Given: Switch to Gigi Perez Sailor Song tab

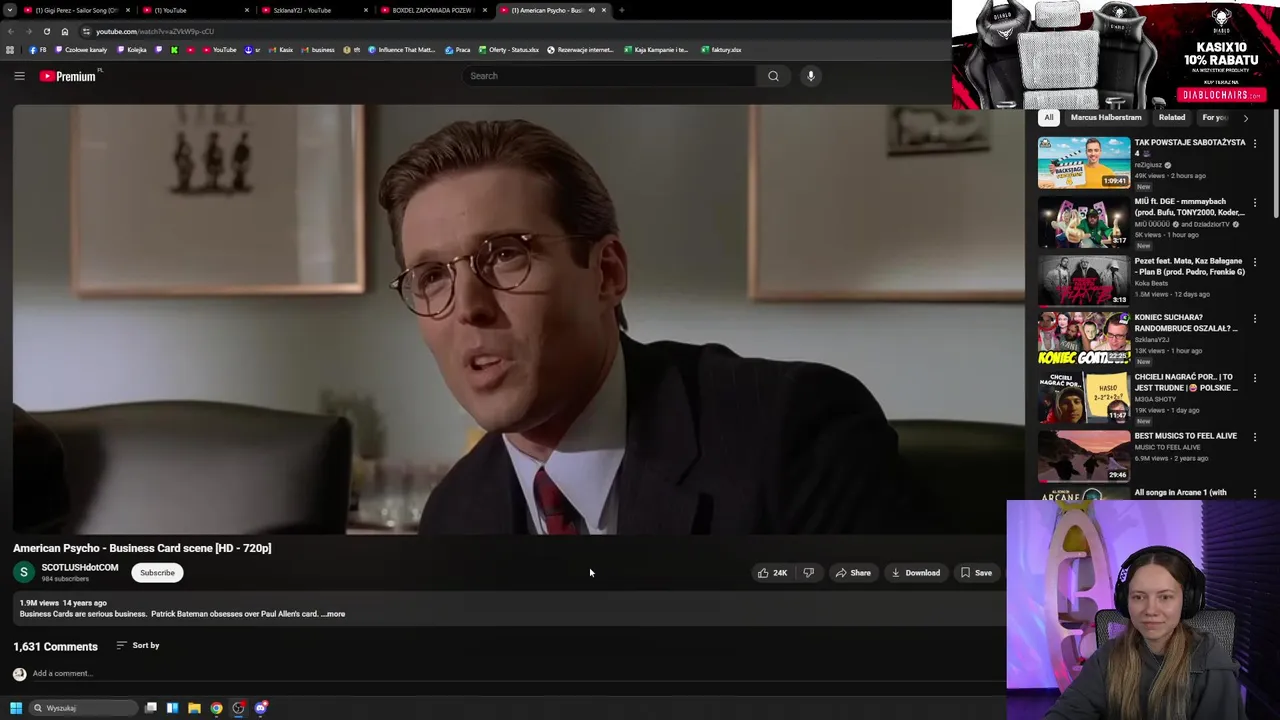Looking at the screenshot, I should [x=77, y=10].
